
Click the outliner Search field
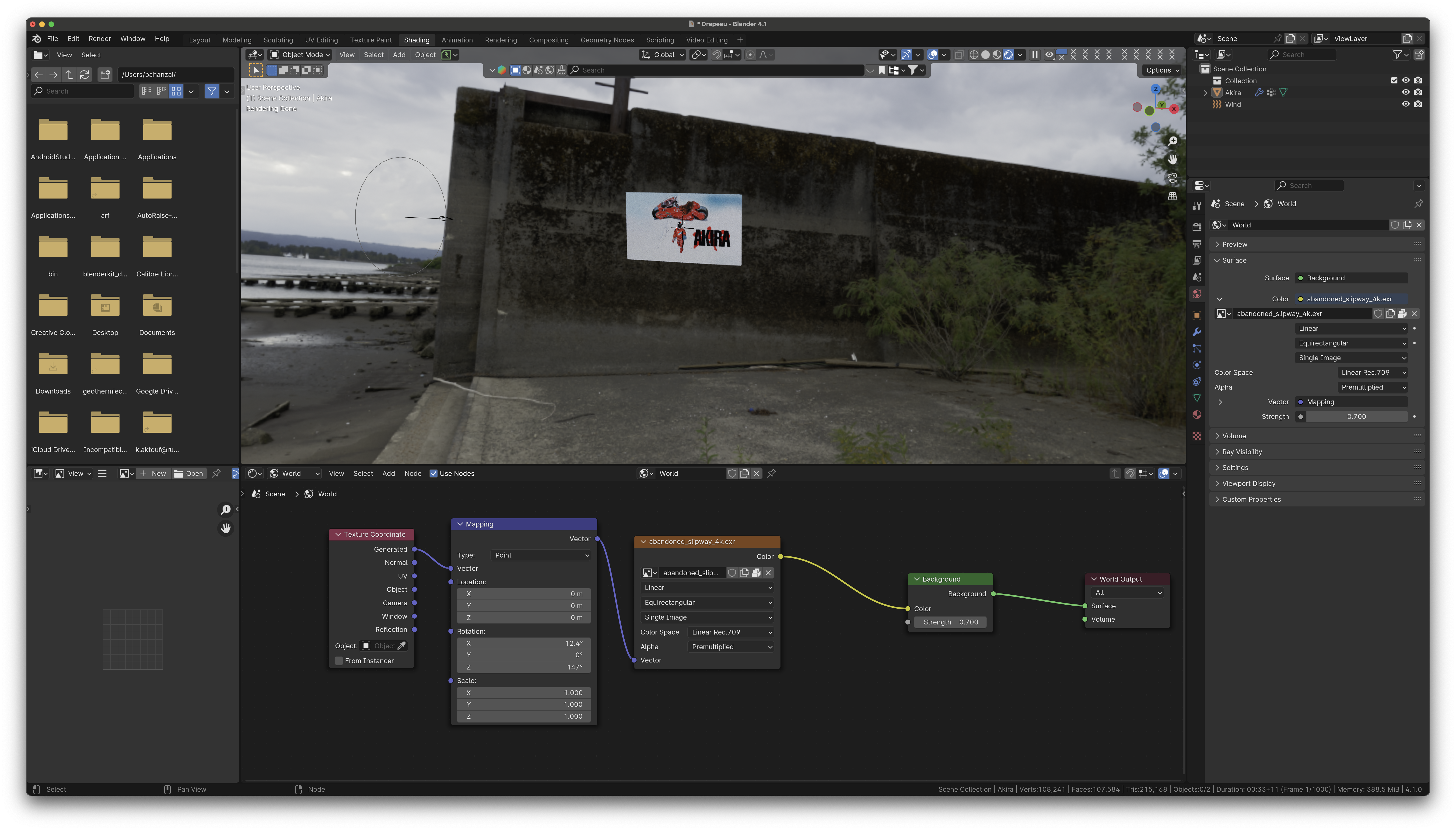[1302, 55]
